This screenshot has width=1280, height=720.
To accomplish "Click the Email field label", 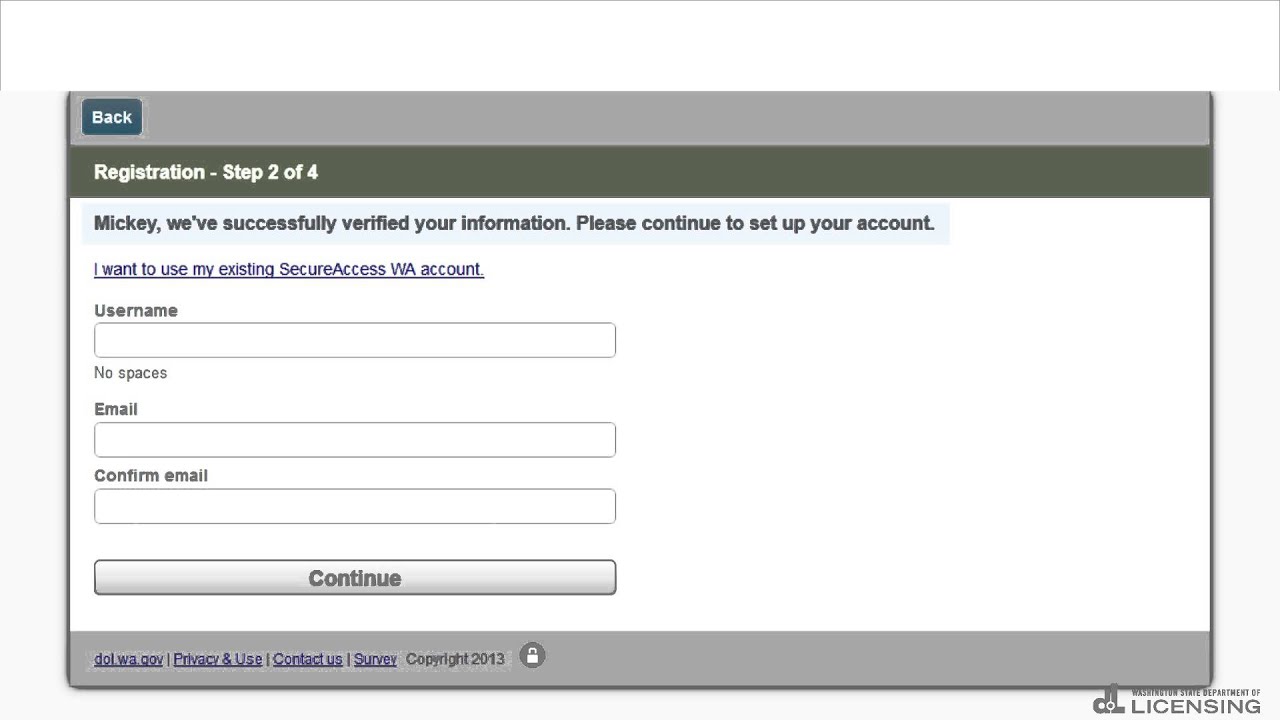I will tap(116, 409).
